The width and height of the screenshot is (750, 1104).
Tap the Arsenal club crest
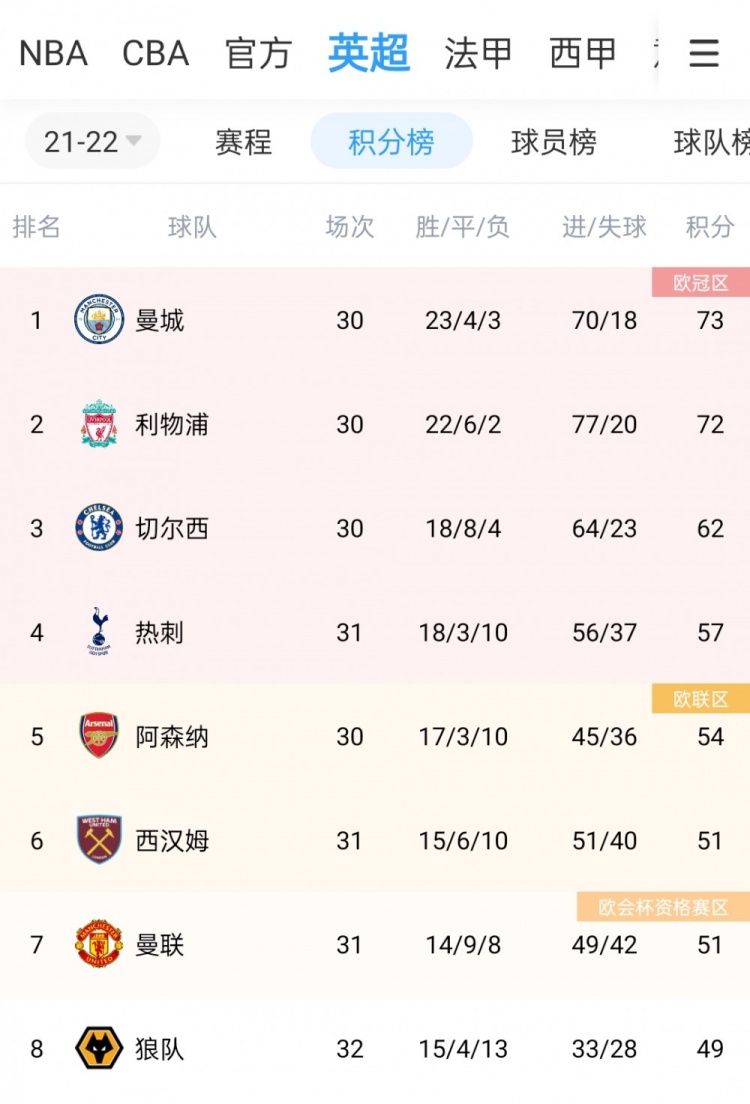tap(99, 735)
